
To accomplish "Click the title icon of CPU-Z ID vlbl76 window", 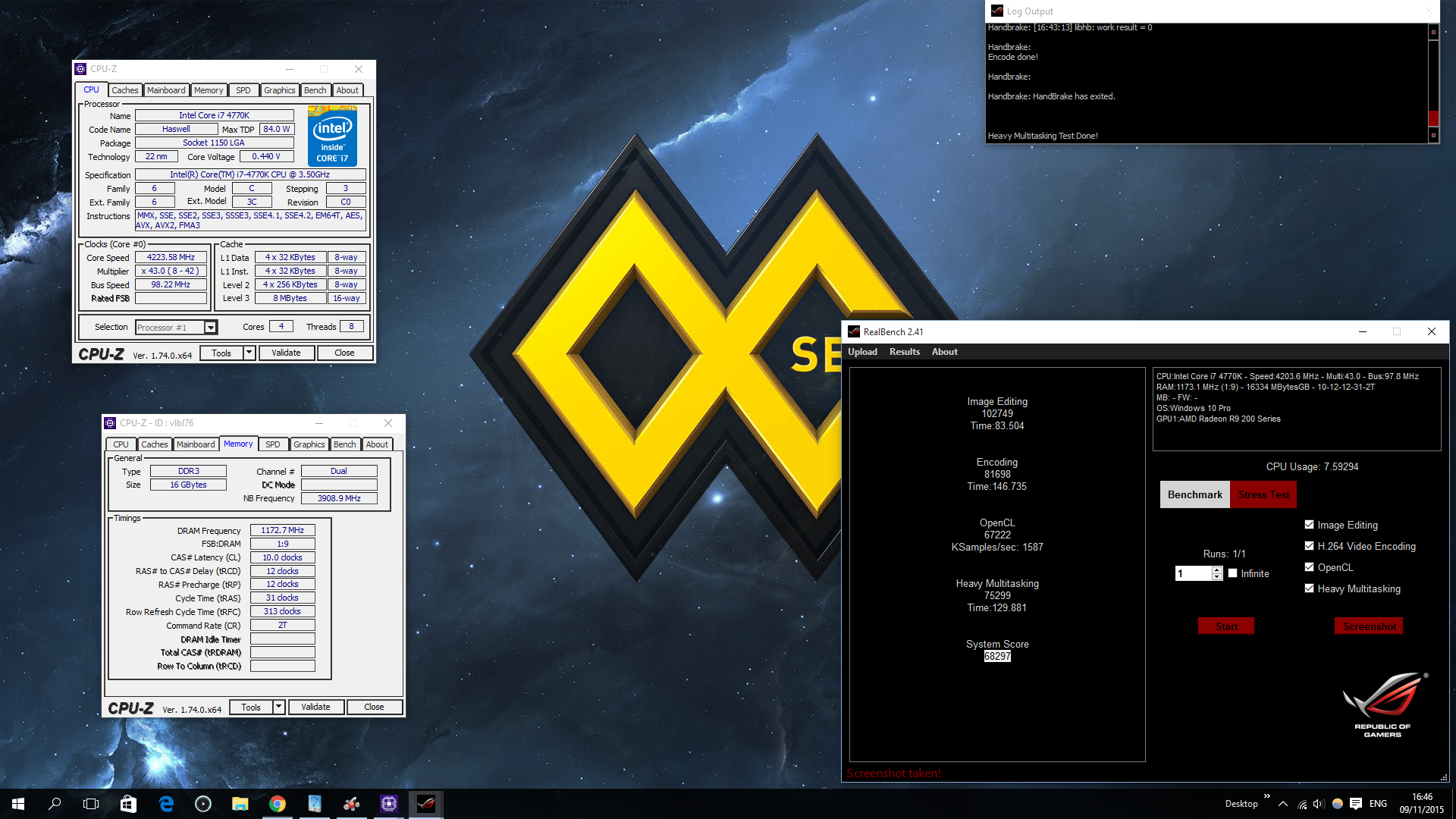I will pos(110,423).
